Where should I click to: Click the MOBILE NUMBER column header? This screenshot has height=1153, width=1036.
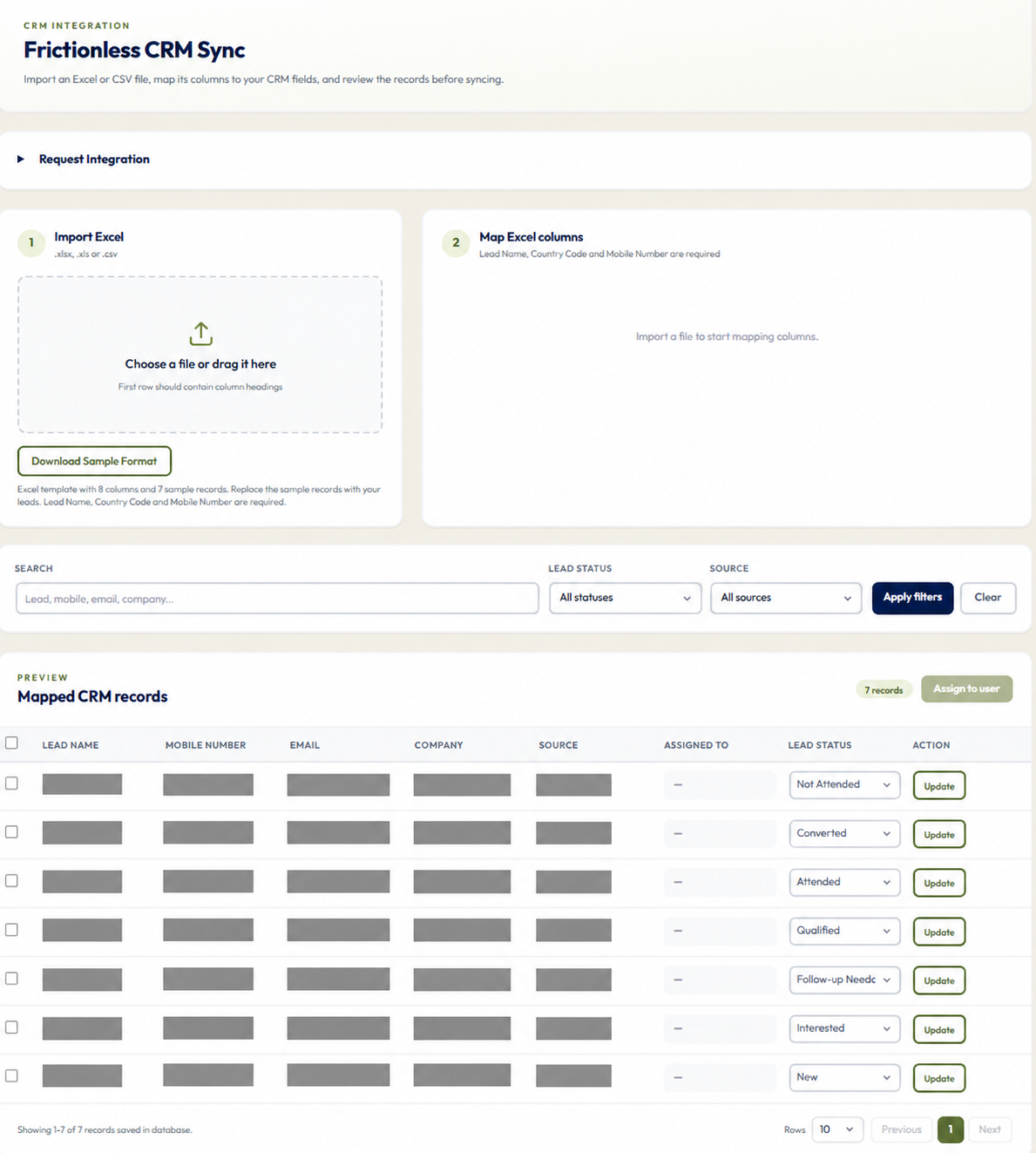206,745
